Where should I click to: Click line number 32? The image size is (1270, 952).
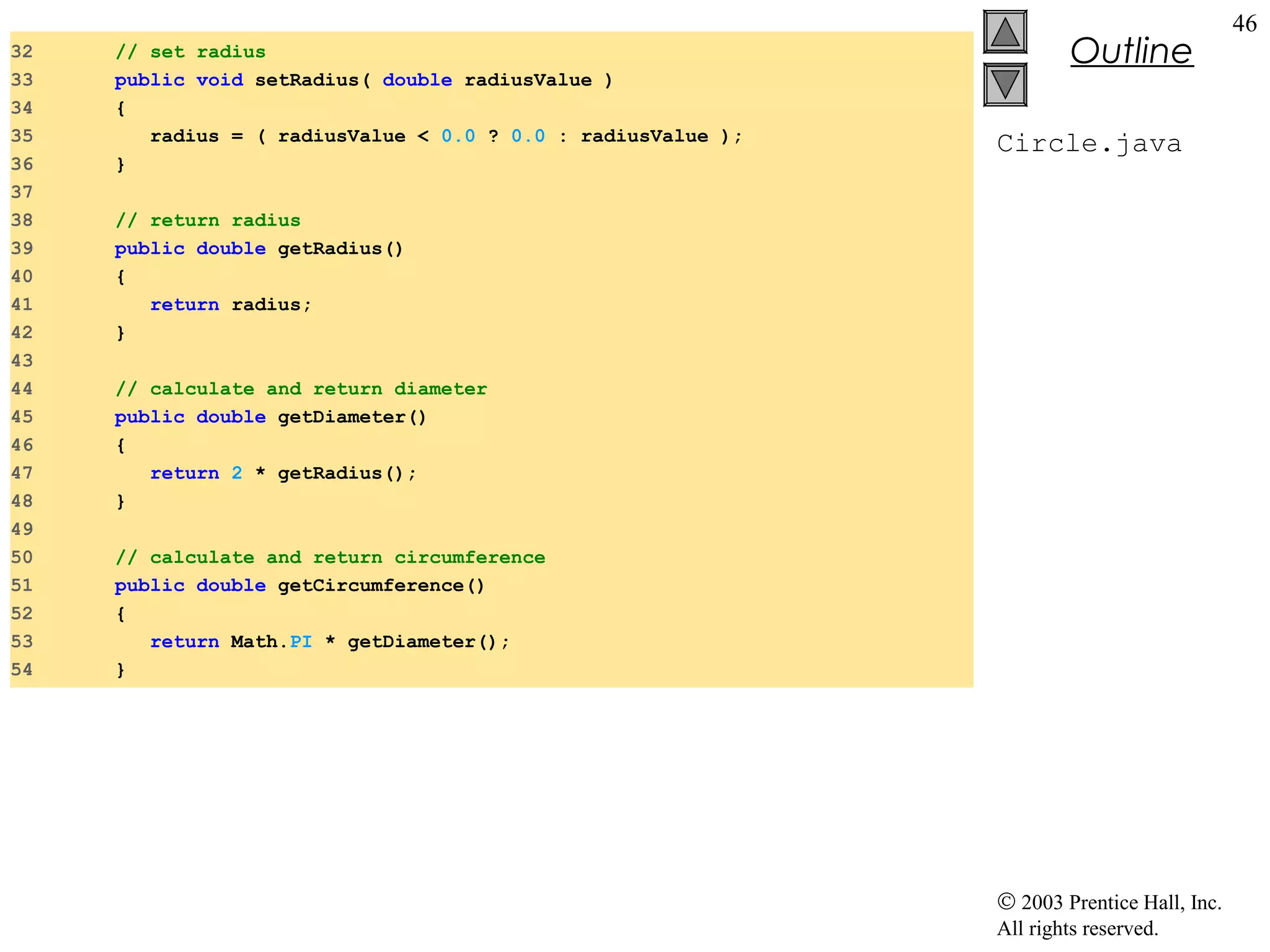pos(22,52)
